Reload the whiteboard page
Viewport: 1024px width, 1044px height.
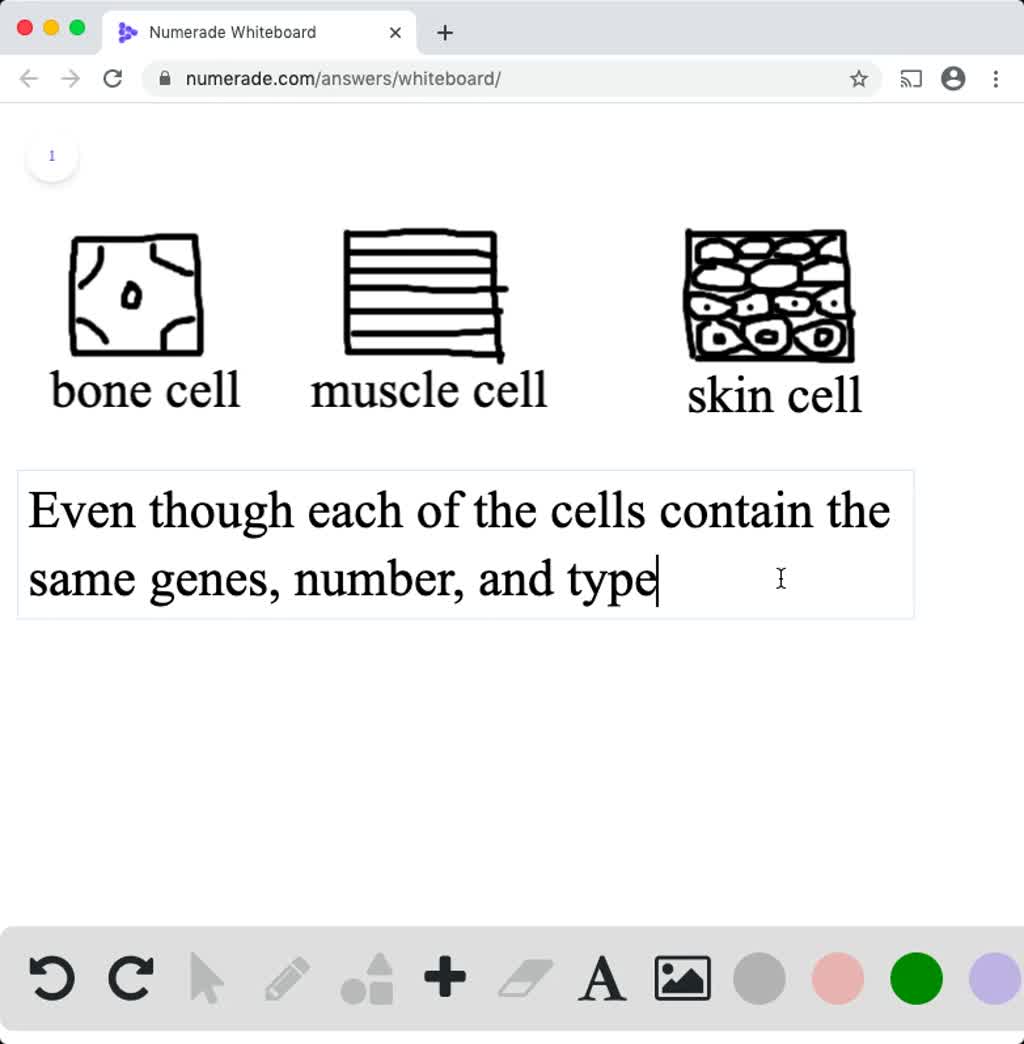click(112, 78)
